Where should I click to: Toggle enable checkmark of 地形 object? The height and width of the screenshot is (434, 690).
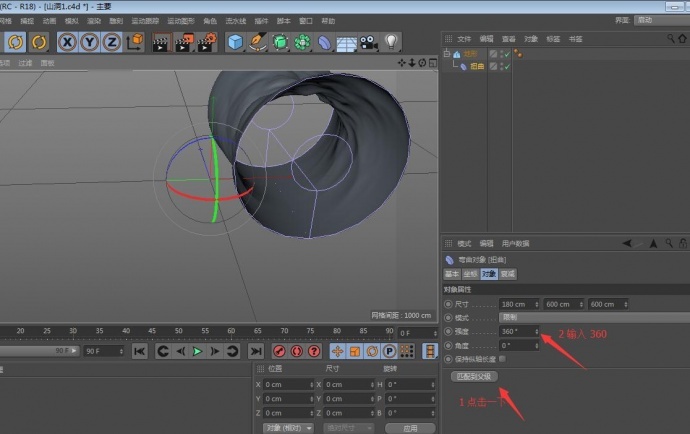pyautogui.click(x=507, y=54)
